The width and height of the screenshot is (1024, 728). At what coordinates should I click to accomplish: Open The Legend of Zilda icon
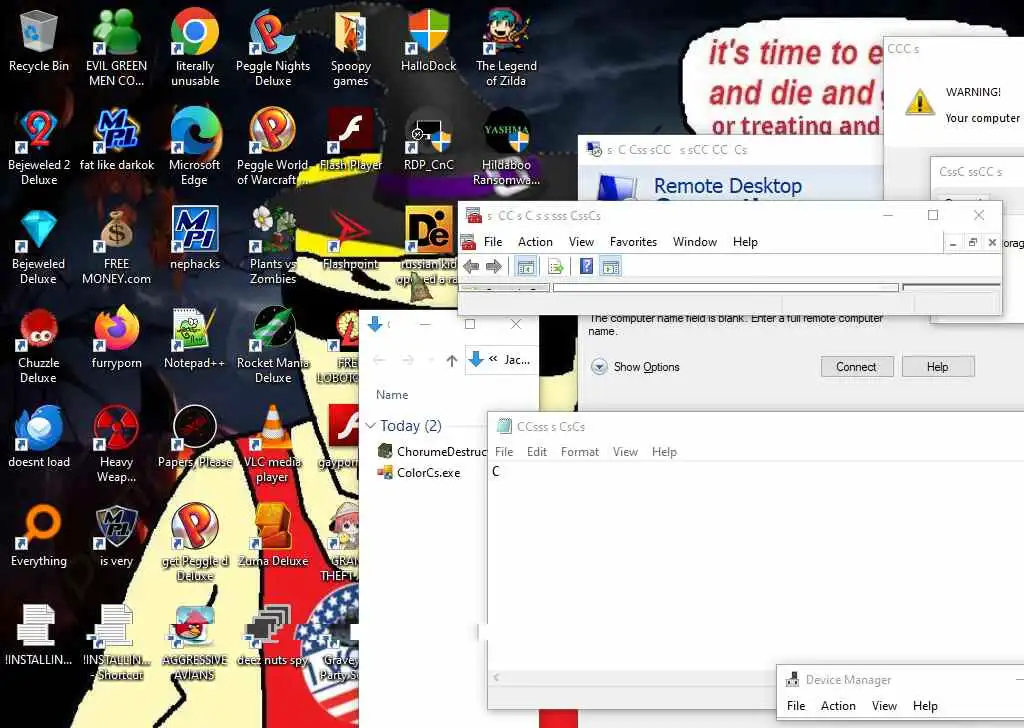point(506,47)
